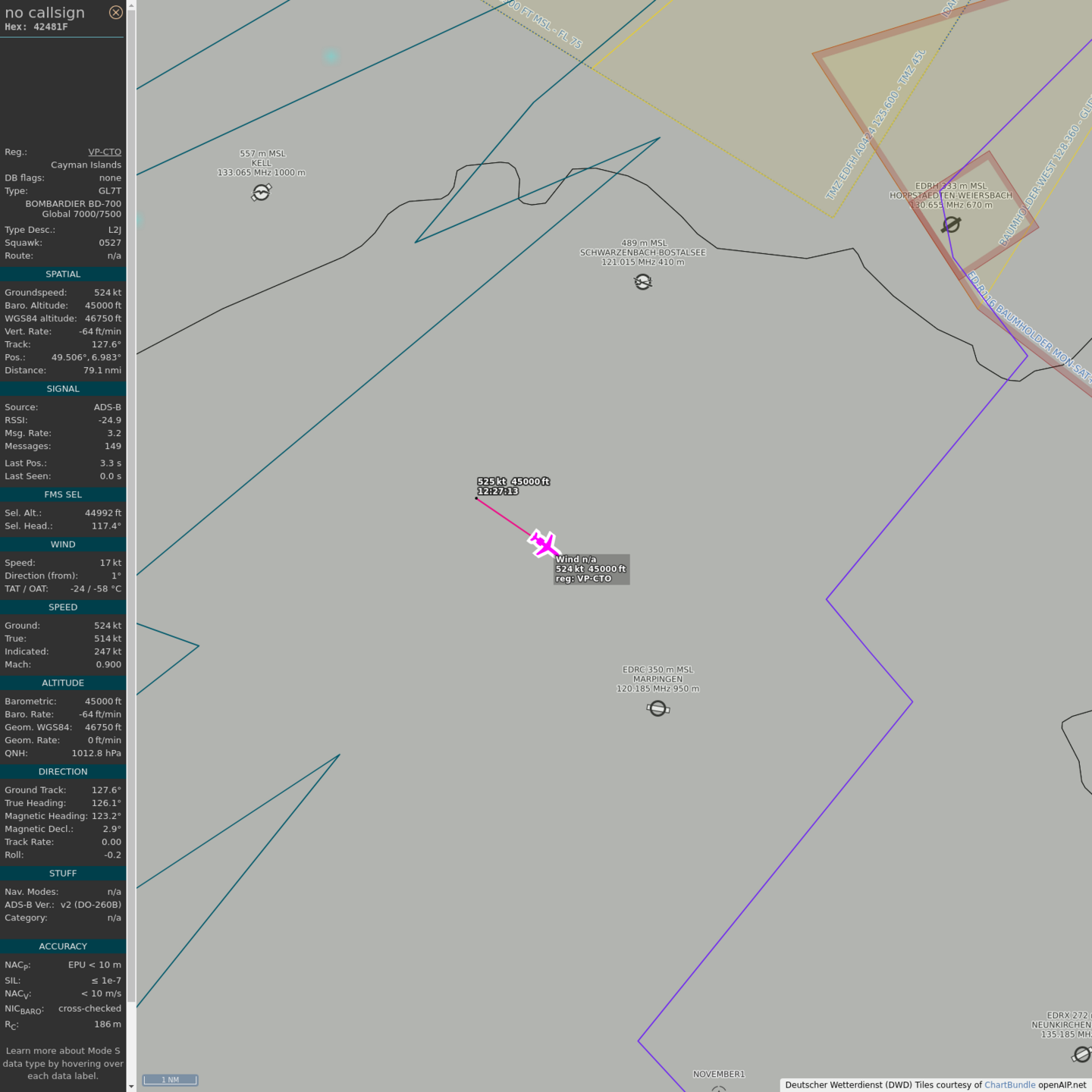This screenshot has height=1092, width=1092.
Task: Click the SPATIAL section header
Action: click(63, 275)
